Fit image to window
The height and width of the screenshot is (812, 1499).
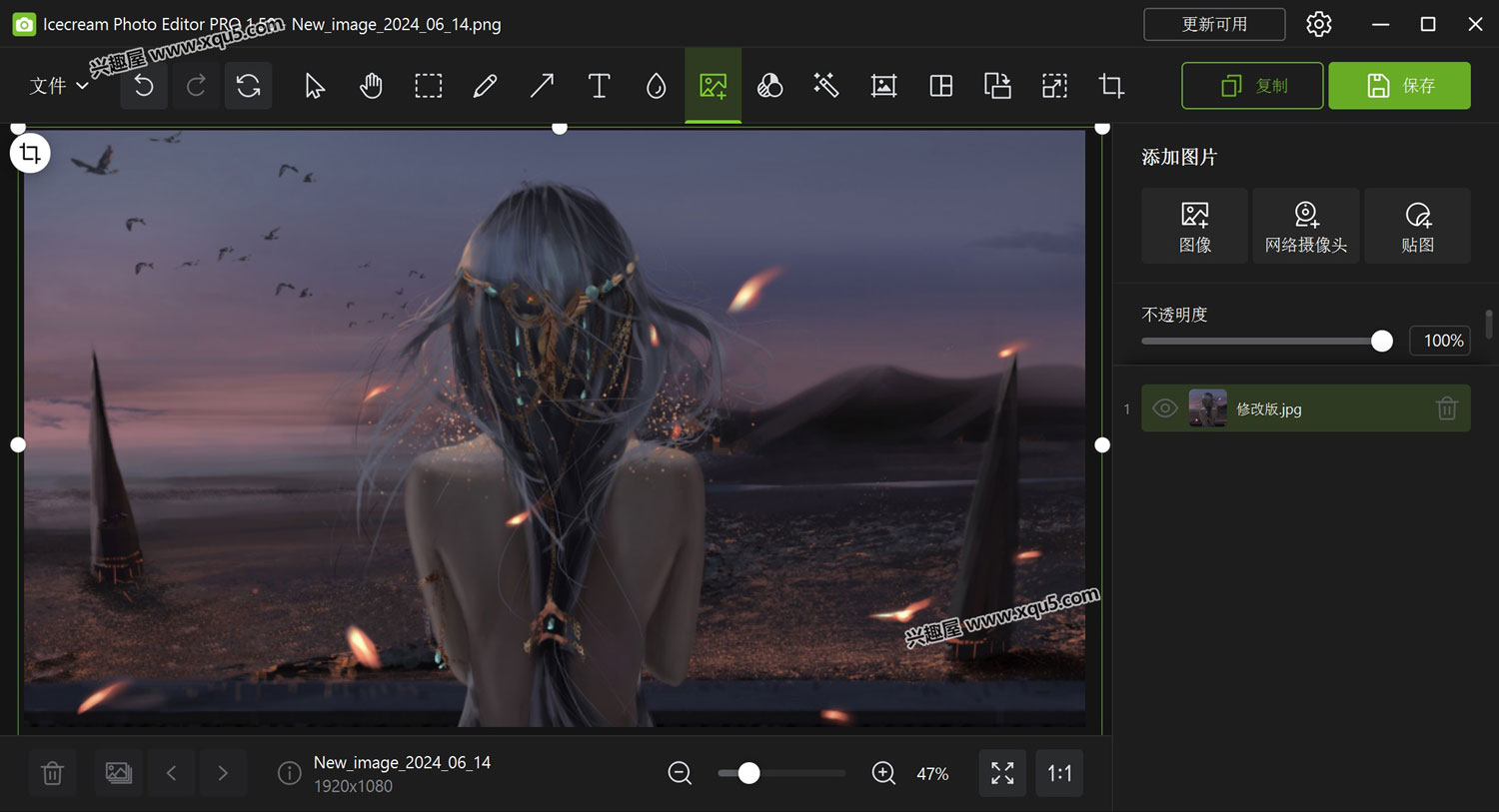1002,773
